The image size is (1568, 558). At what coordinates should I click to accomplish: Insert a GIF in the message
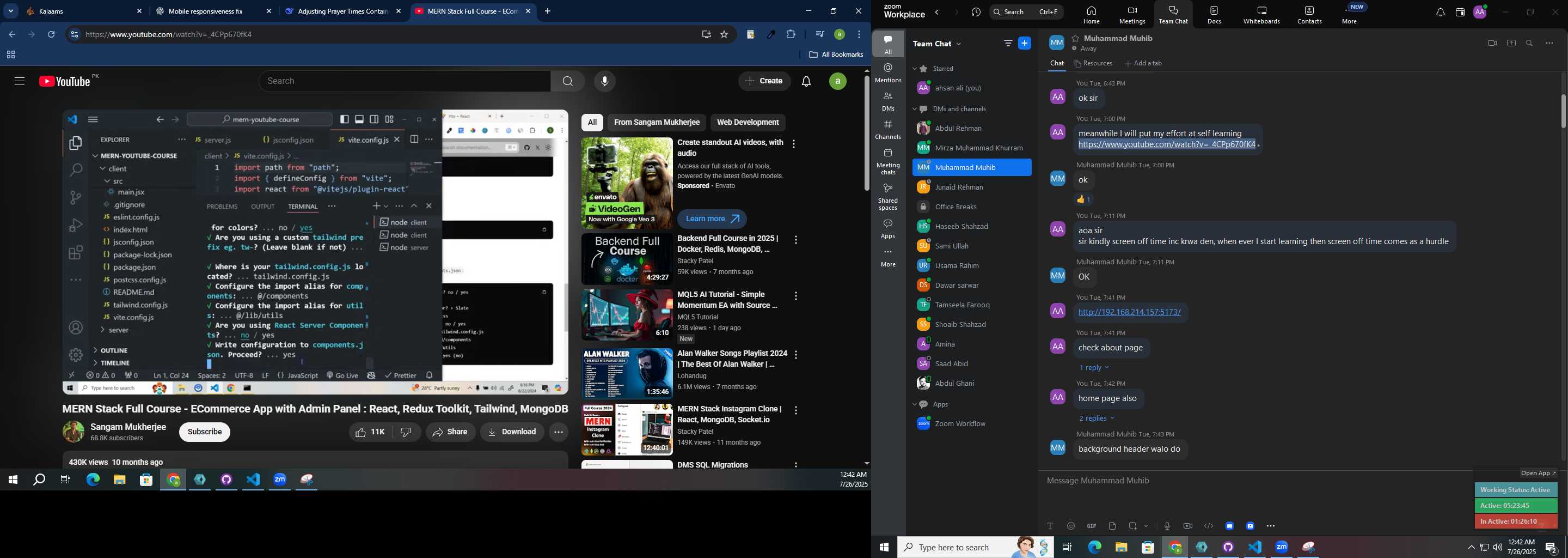point(1092,526)
